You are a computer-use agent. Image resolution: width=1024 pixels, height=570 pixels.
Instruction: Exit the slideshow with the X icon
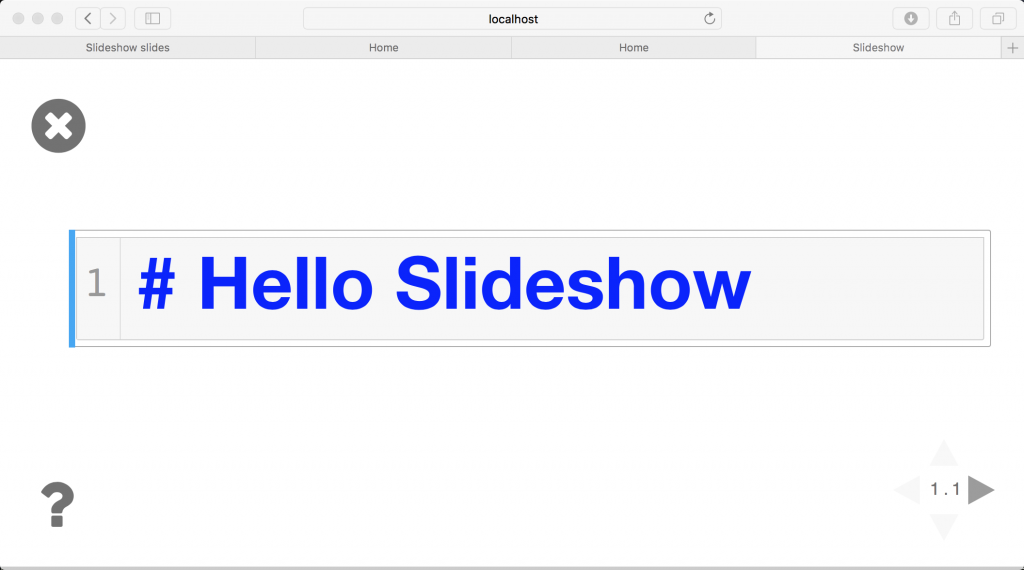58,126
